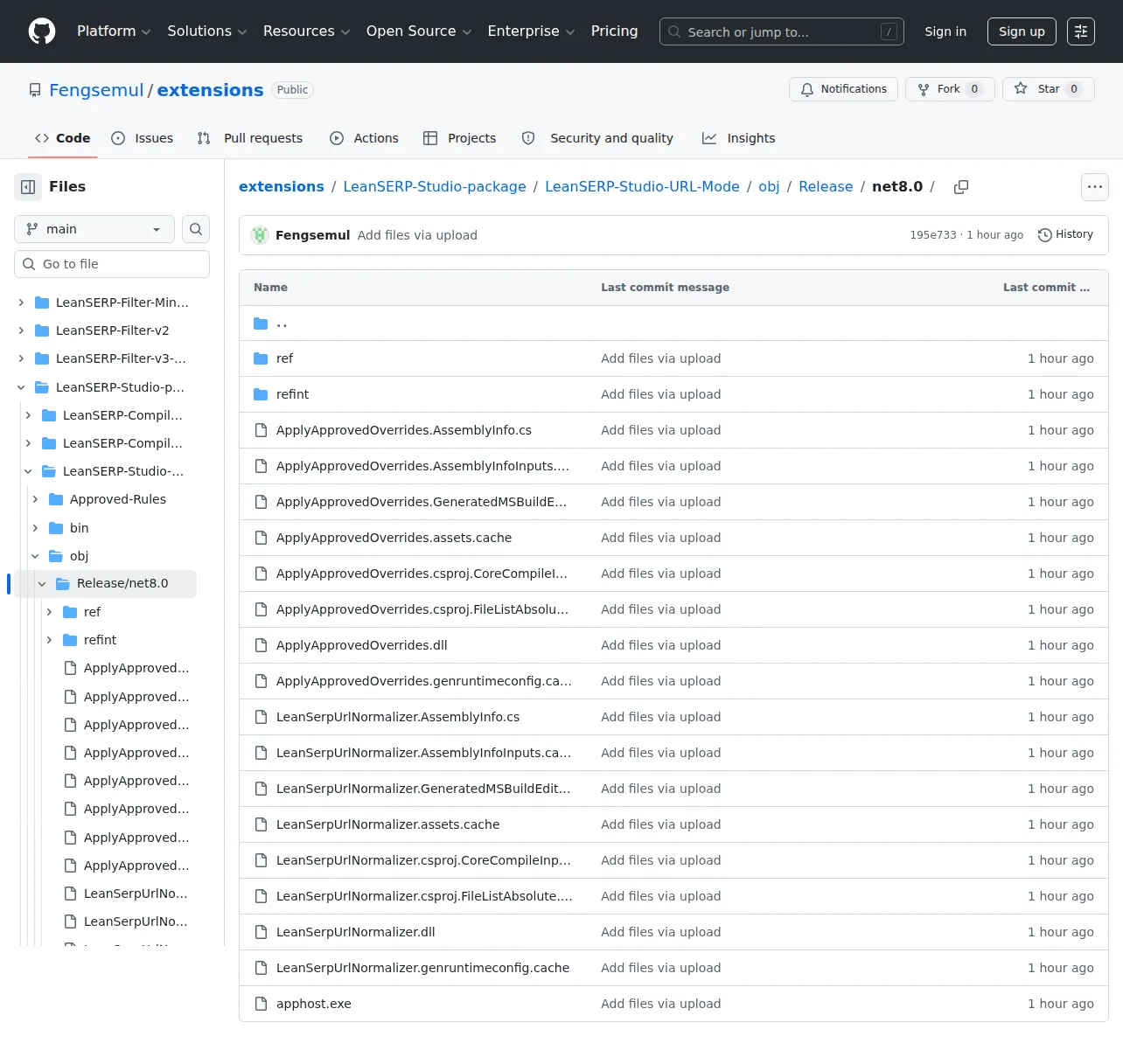Click the file icon beside ApplyApprovedOverrides.assets.cache

pos(261,538)
